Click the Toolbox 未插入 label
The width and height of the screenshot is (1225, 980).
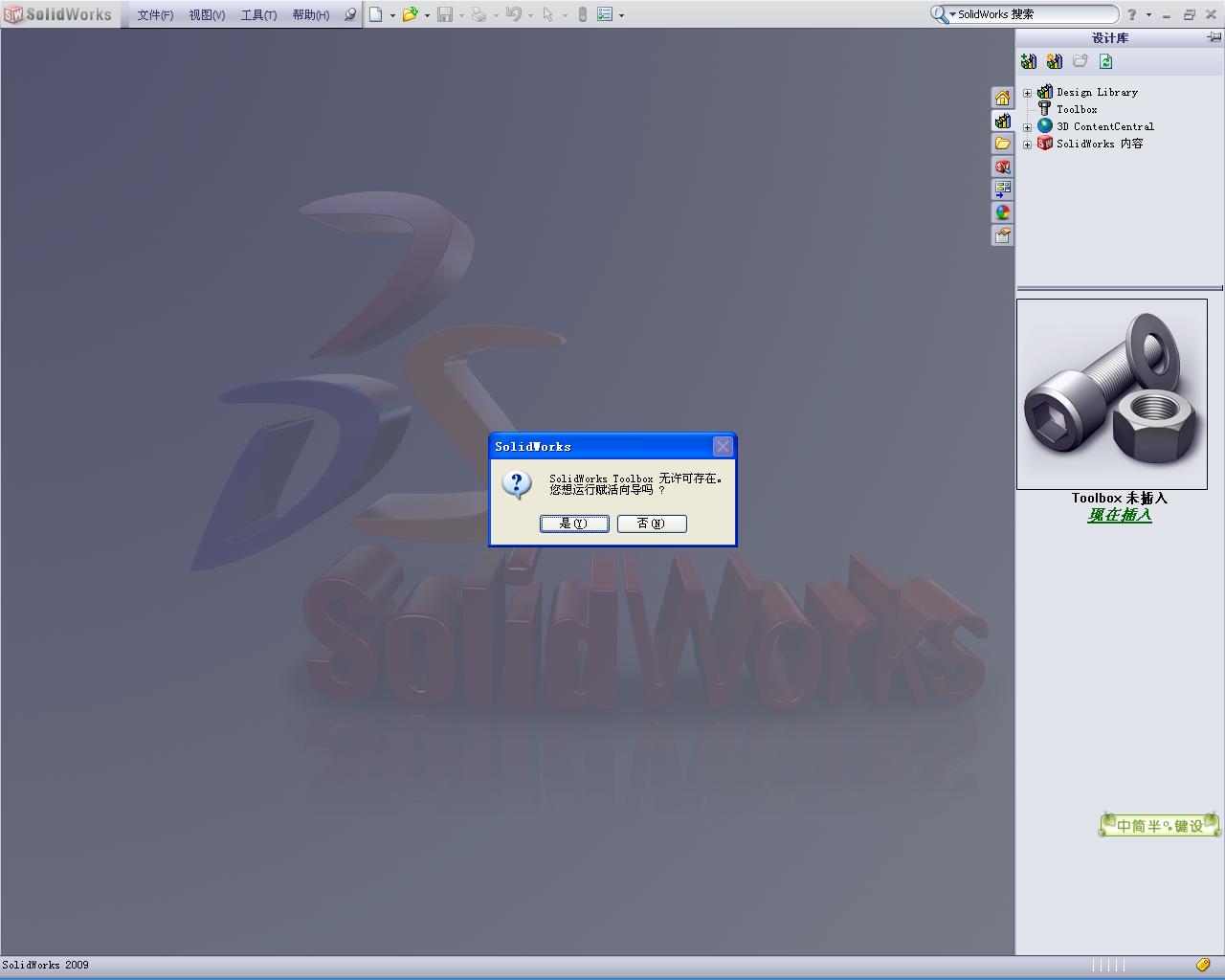coord(1120,498)
